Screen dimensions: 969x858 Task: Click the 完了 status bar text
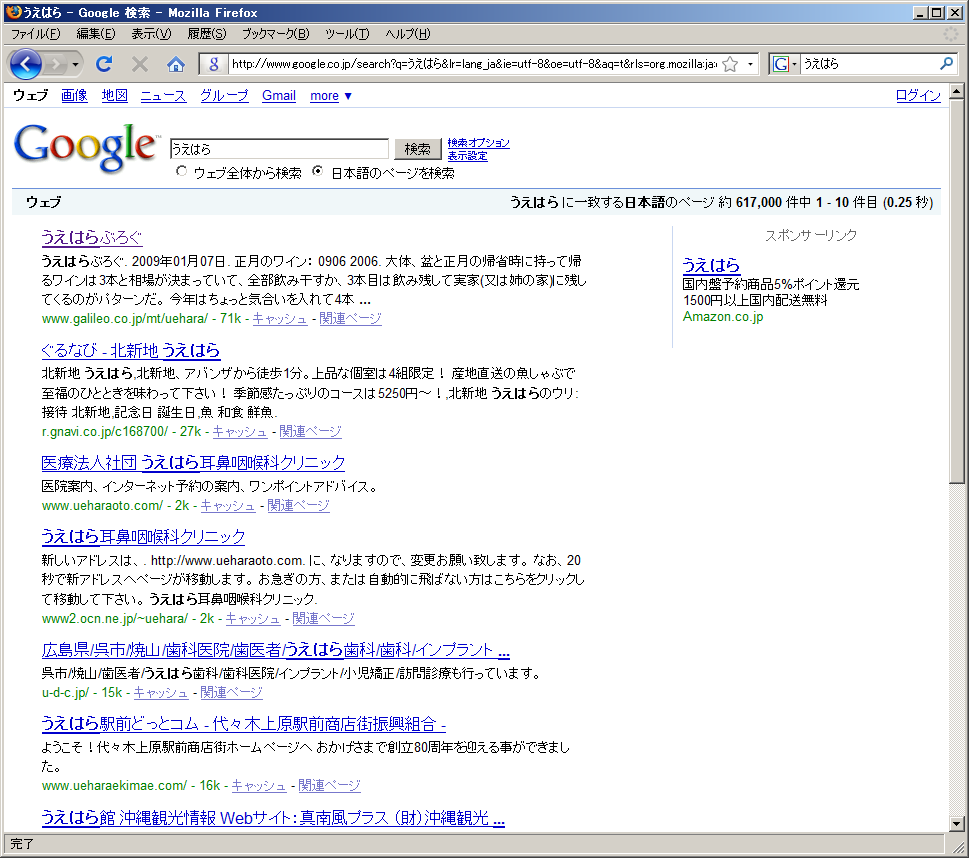coord(22,844)
